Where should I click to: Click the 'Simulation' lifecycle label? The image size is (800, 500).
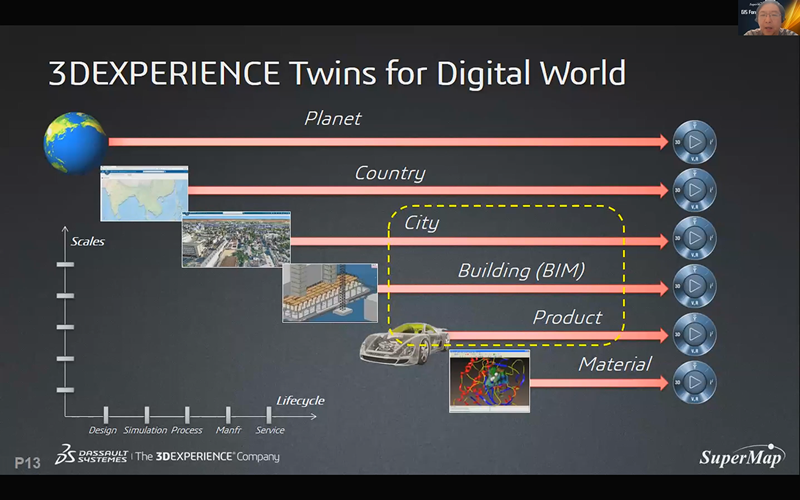coord(145,430)
